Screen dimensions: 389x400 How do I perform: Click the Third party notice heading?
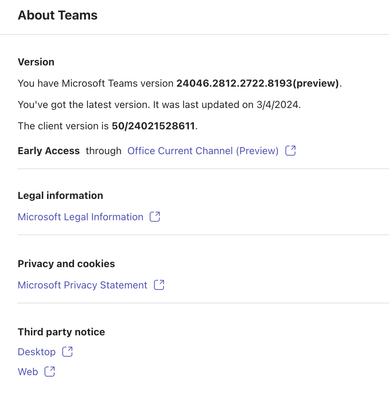click(61, 332)
